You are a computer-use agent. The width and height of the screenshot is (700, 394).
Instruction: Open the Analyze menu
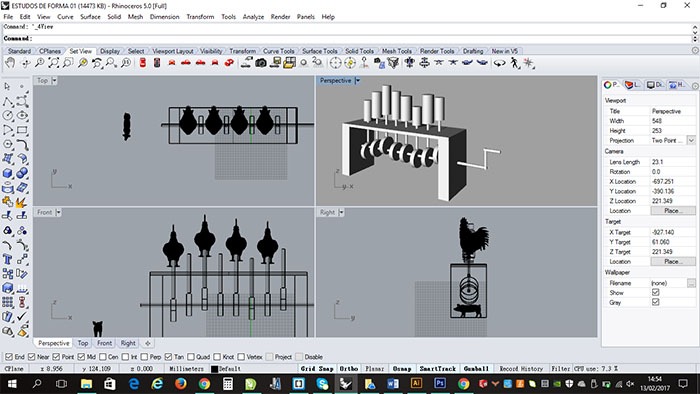coord(253,17)
